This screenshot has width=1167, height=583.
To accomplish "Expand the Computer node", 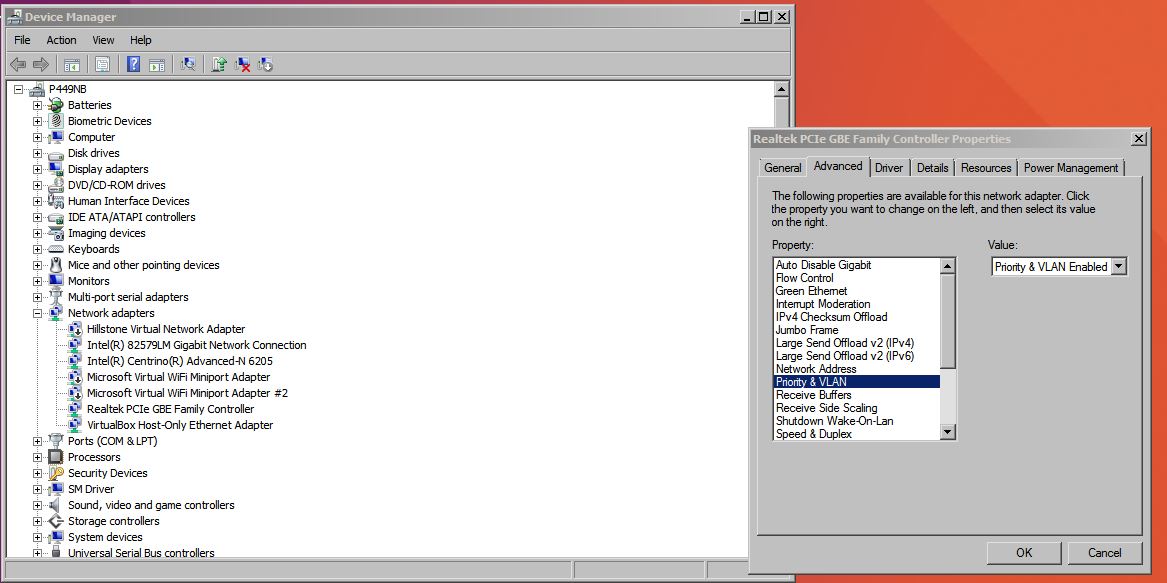I will pyautogui.click(x=37, y=137).
